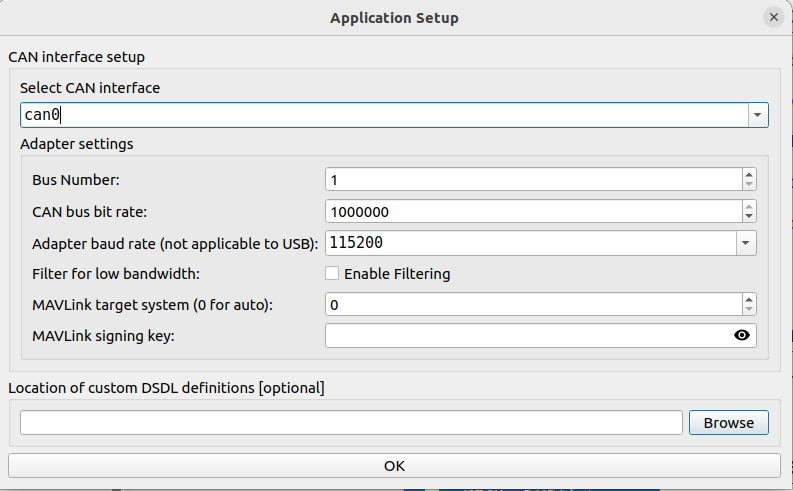This screenshot has height=491, width=793.
Task: Click the custom DSDL definitions path field
Action: coord(351,423)
